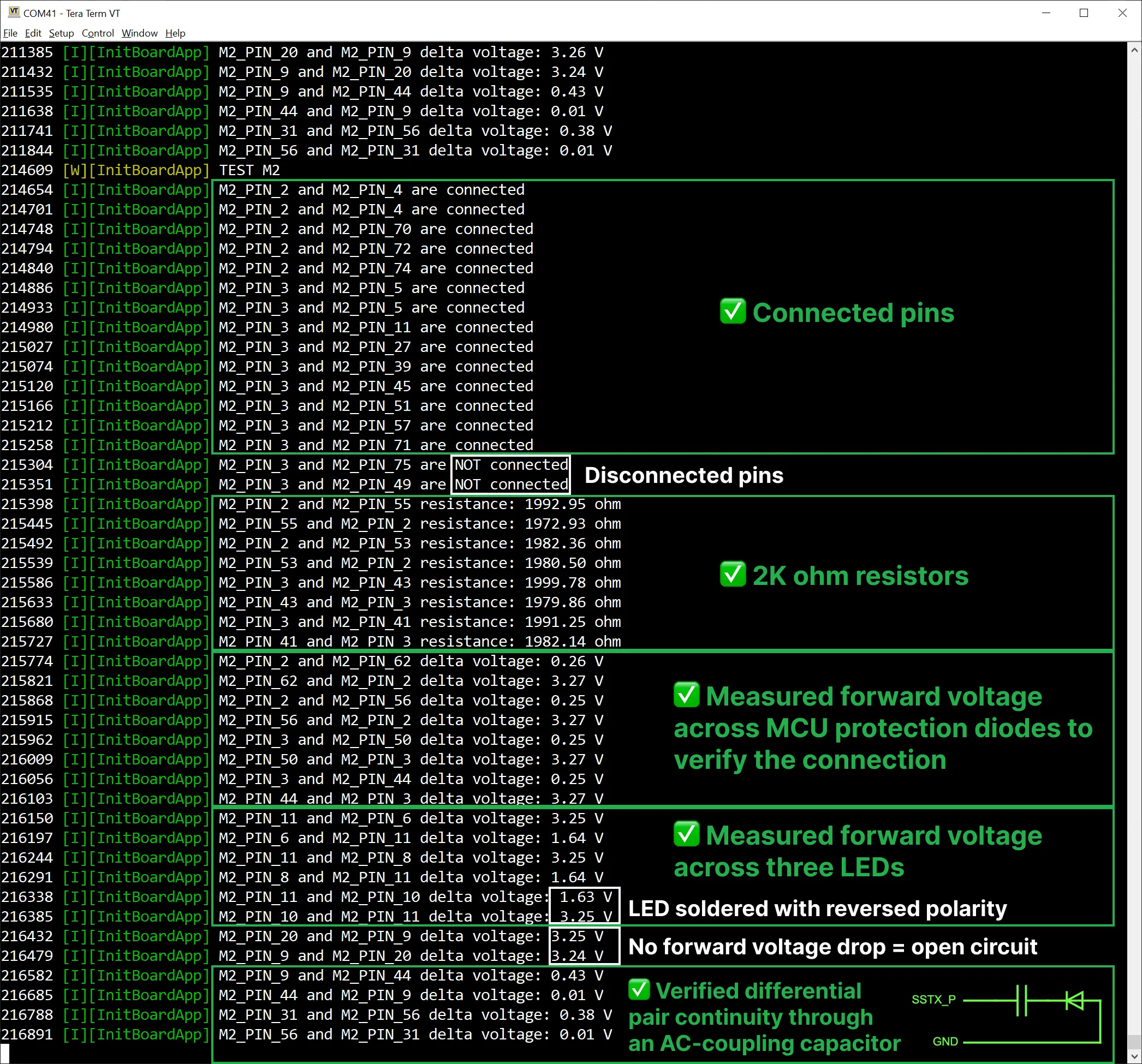Close the Tera Term window
The image size is (1142, 1064).
[1122, 13]
